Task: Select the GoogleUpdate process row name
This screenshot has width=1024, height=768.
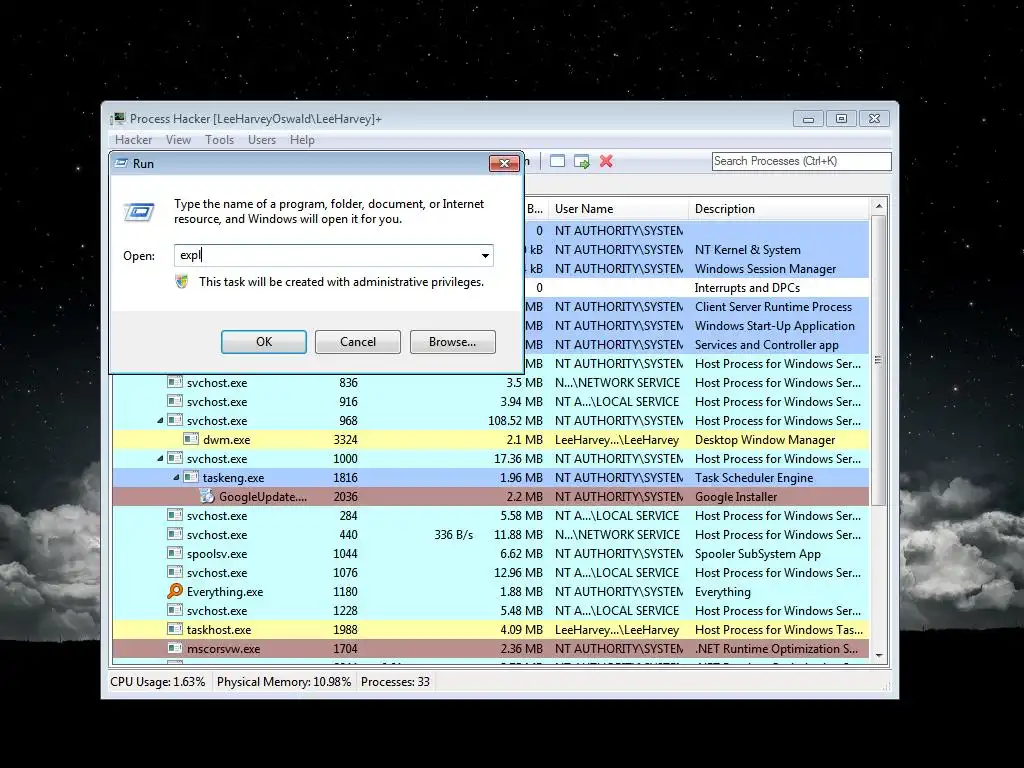Action: 263,497
